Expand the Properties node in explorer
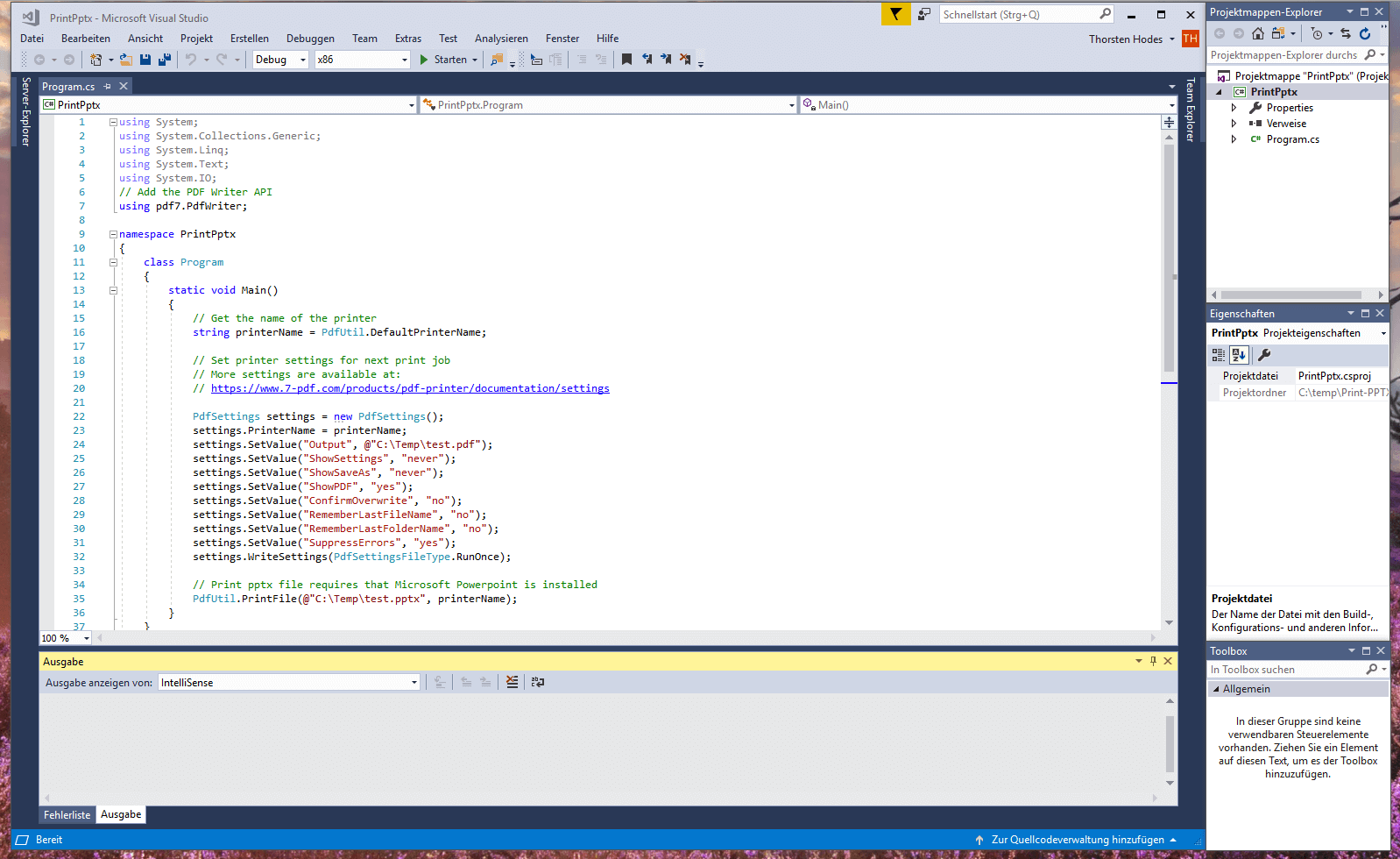Viewport: 1400px width, 859px height. 1234,108
